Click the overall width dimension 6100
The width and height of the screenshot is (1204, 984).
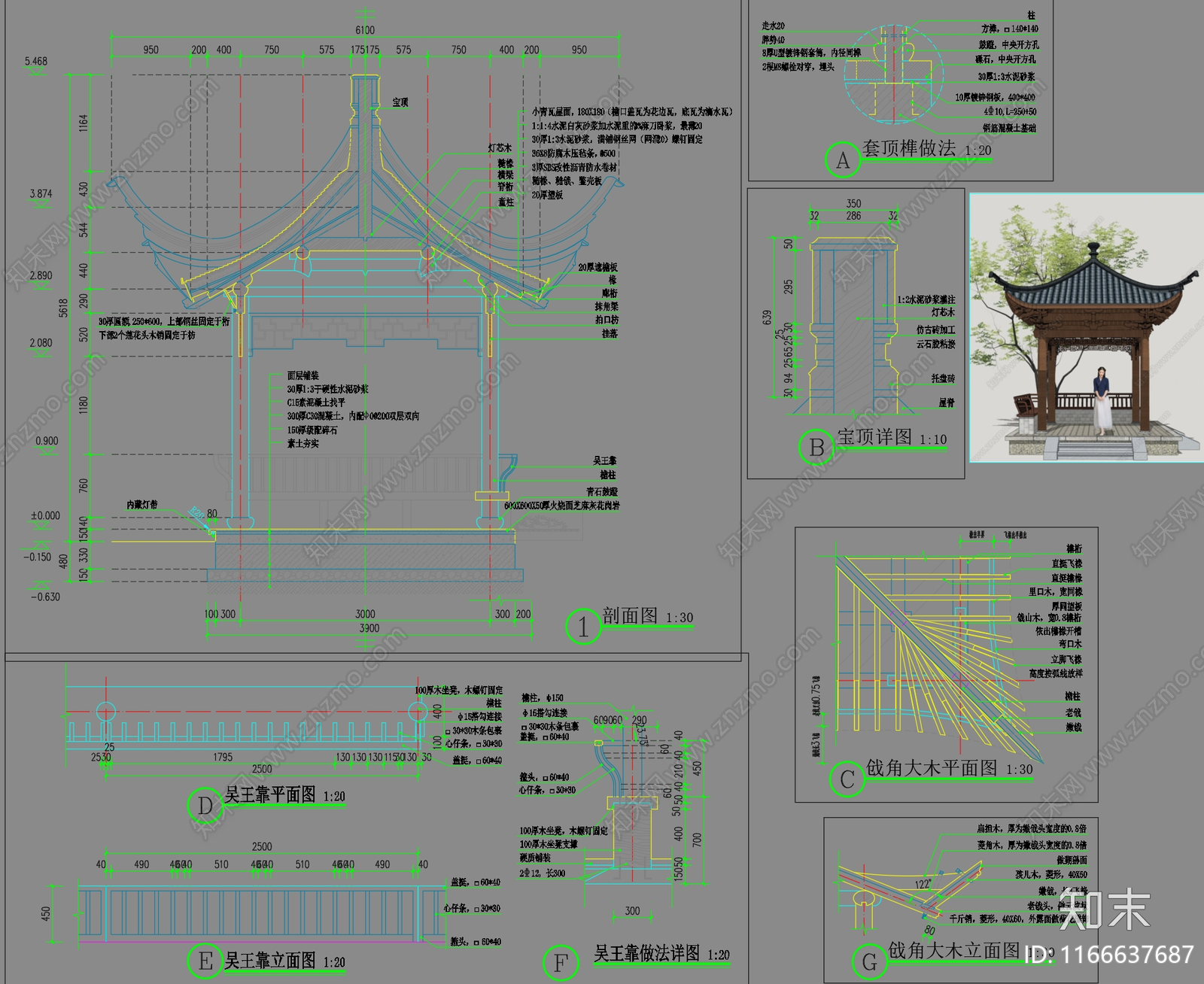[365, 30]
